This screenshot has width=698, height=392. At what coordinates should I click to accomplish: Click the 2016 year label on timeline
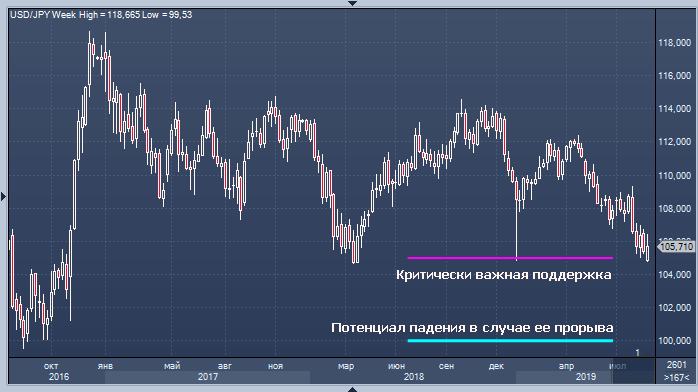pyautogui.click(x=59, y=377)
